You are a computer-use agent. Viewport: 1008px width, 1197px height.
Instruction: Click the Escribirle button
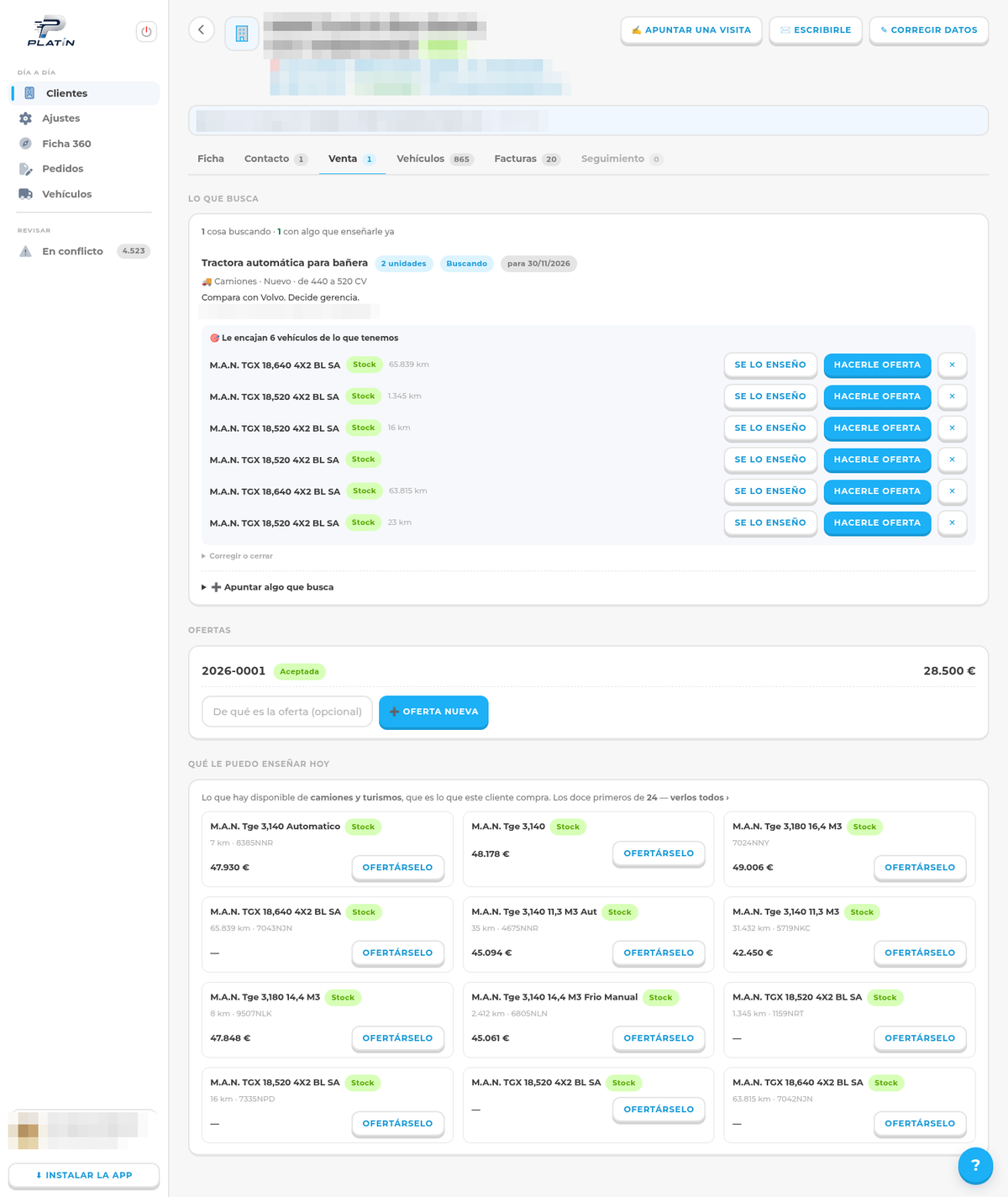coord(816,30)
